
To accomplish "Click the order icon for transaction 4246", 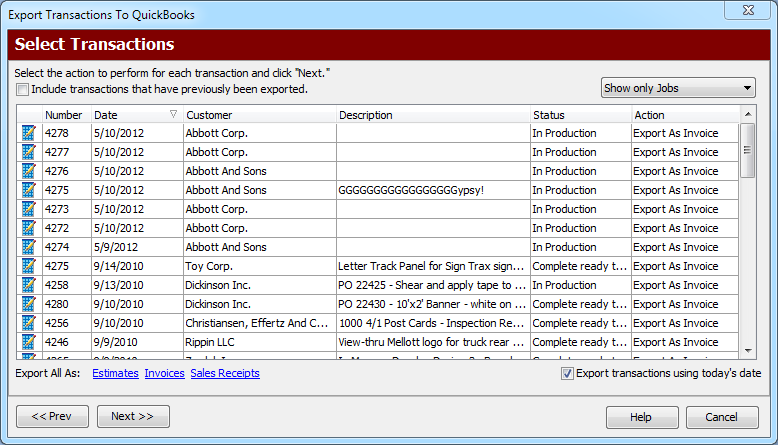I will [x=28, y=342].
